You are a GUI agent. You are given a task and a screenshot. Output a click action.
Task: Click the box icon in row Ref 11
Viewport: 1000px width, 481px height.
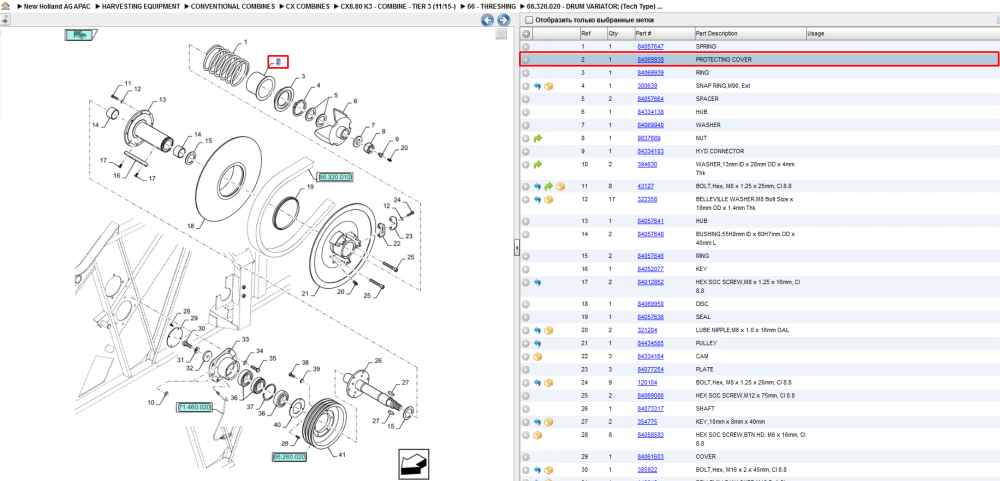click(x=560, y=186)
